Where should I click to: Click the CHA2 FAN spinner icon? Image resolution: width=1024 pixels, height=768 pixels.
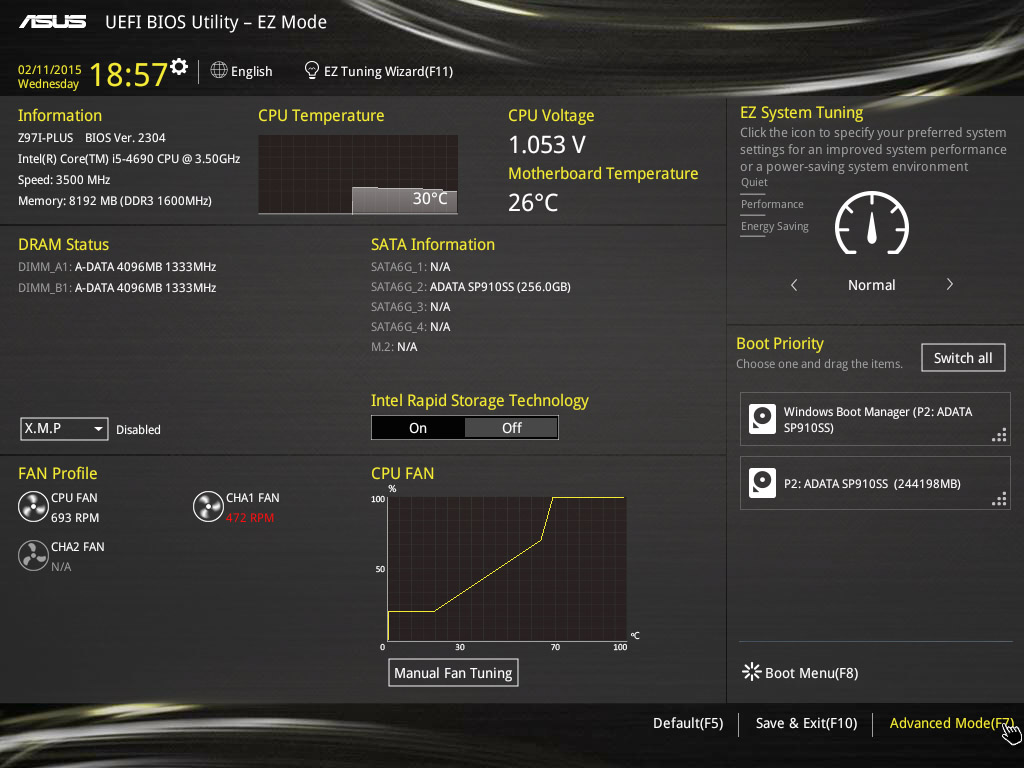(x=33, y=556)
